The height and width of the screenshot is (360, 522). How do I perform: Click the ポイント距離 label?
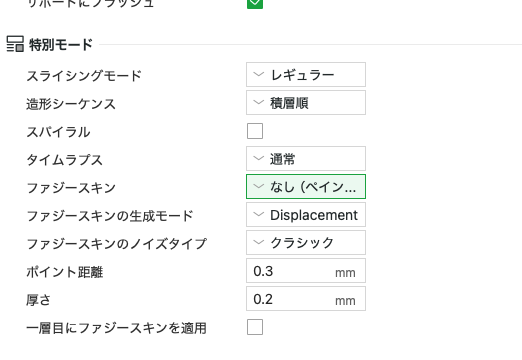coord(65,272)
